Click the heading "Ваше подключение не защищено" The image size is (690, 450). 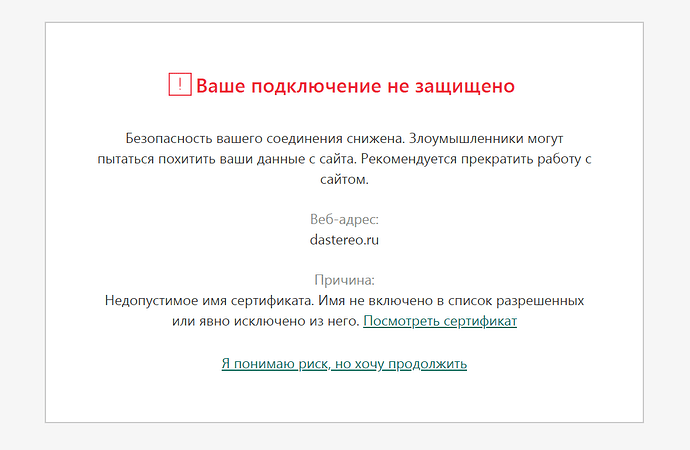[355, 86]
